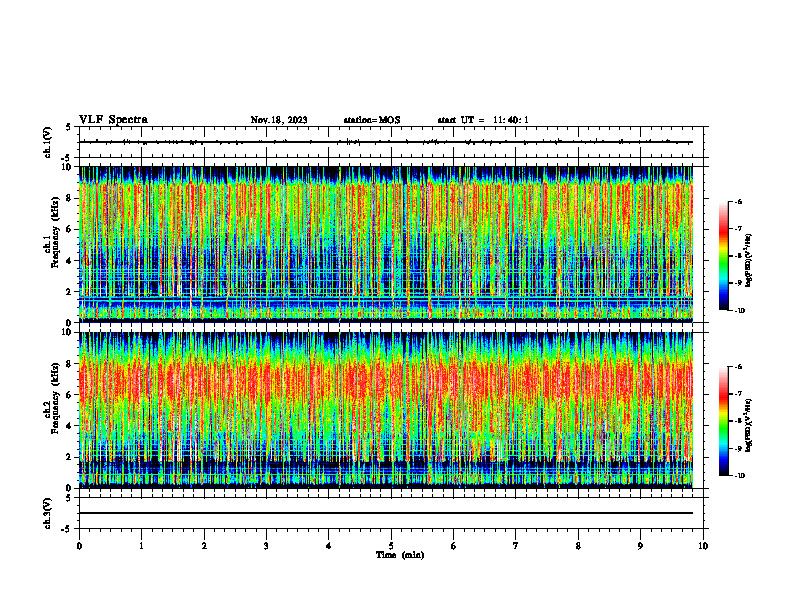Click the ch.2 color bar log(PSD) label

tap(749, 425)
